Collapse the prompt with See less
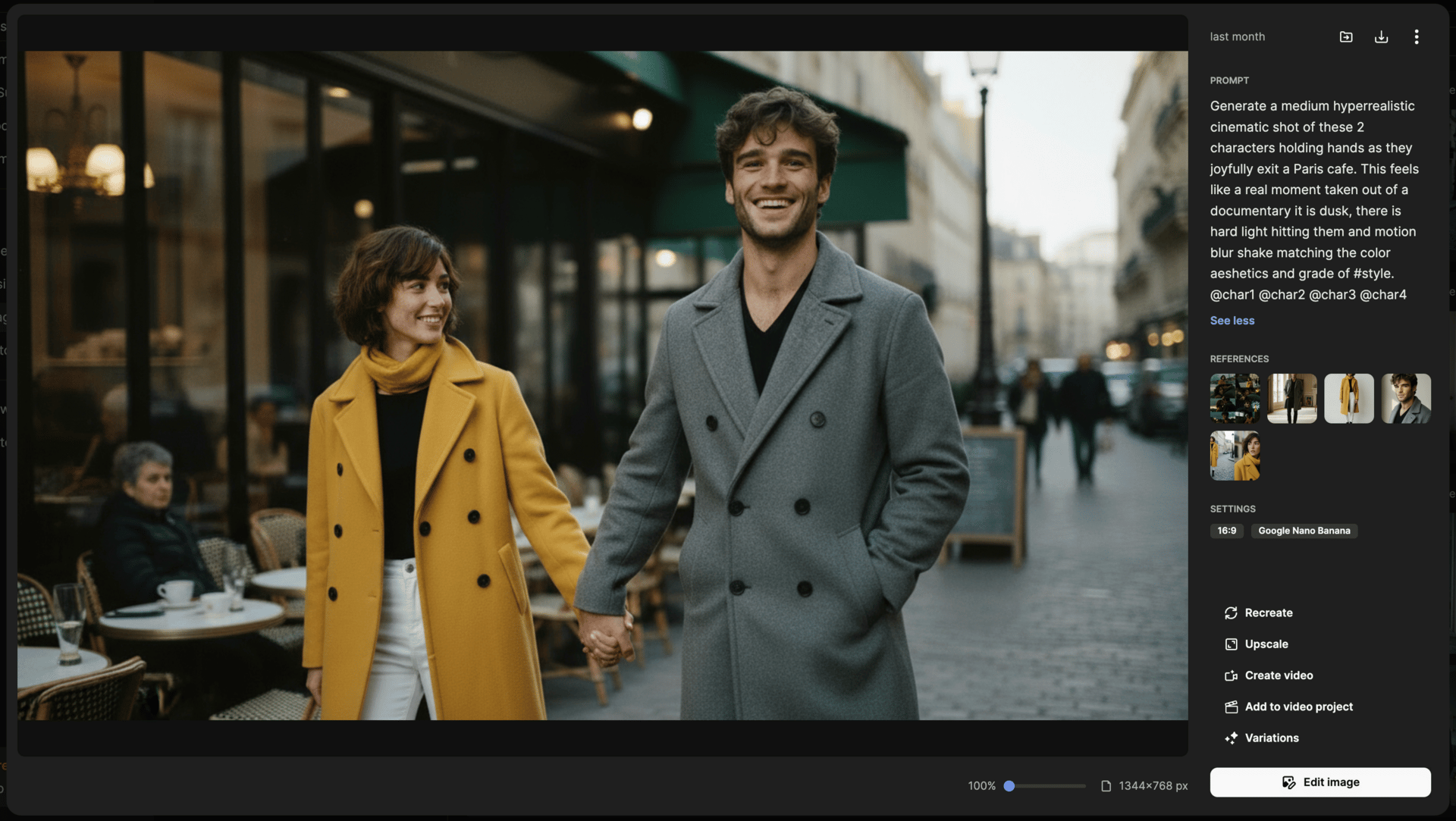This screenshot has height=821, width=1456. [x=1232, y=321]
